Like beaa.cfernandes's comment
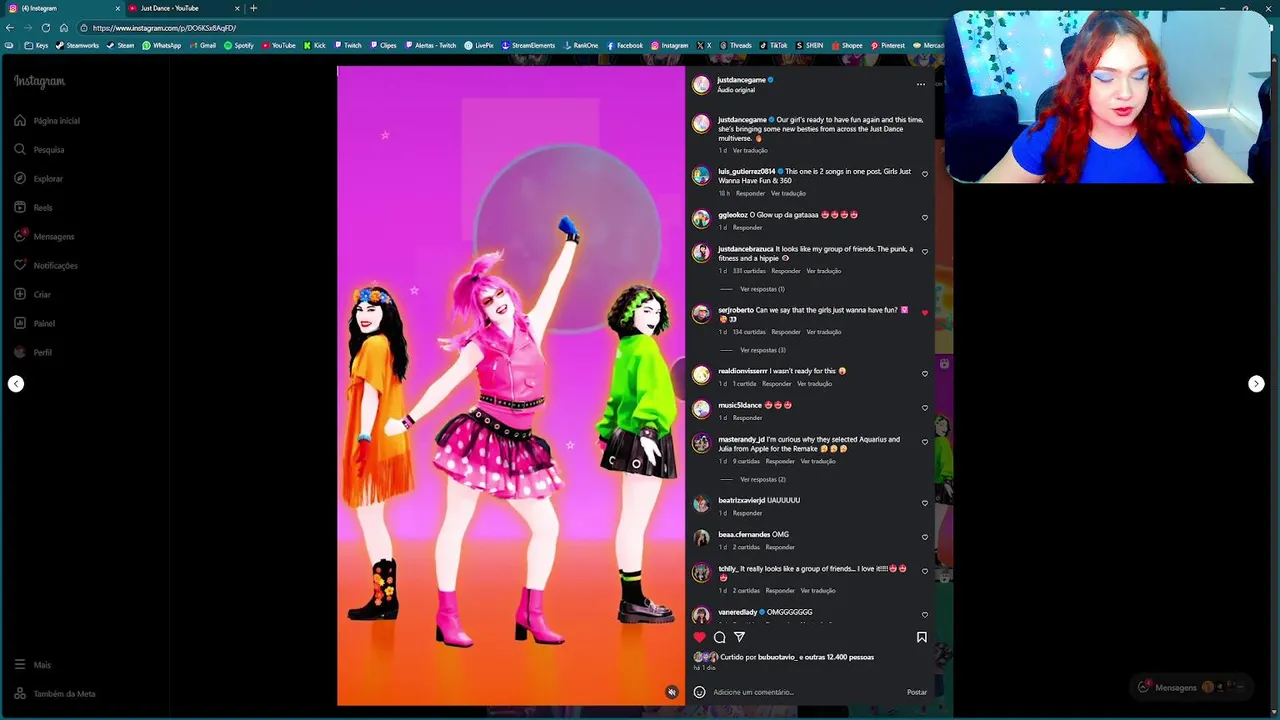1280x720 pixels. point(924,537)
